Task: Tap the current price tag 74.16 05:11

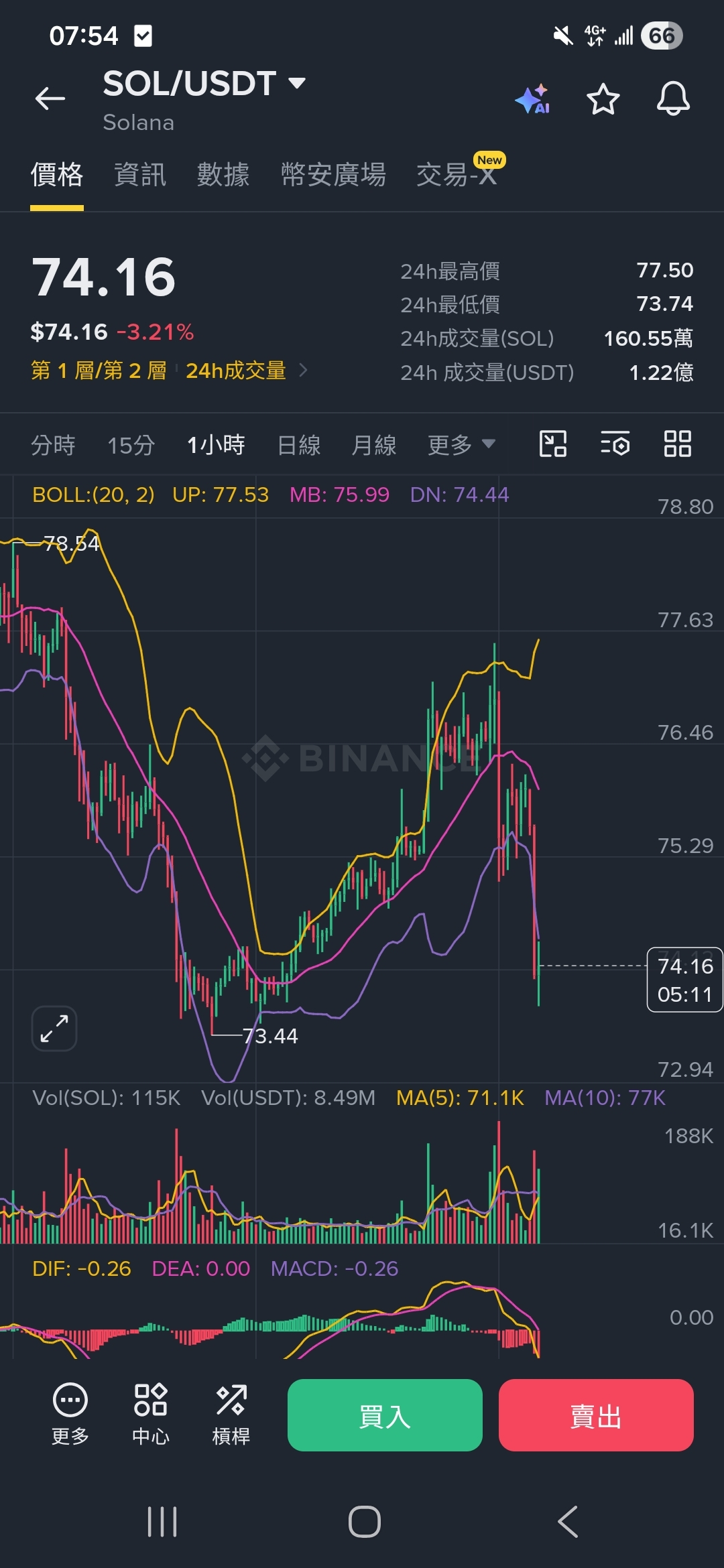Action: click(x=684, y=980)
